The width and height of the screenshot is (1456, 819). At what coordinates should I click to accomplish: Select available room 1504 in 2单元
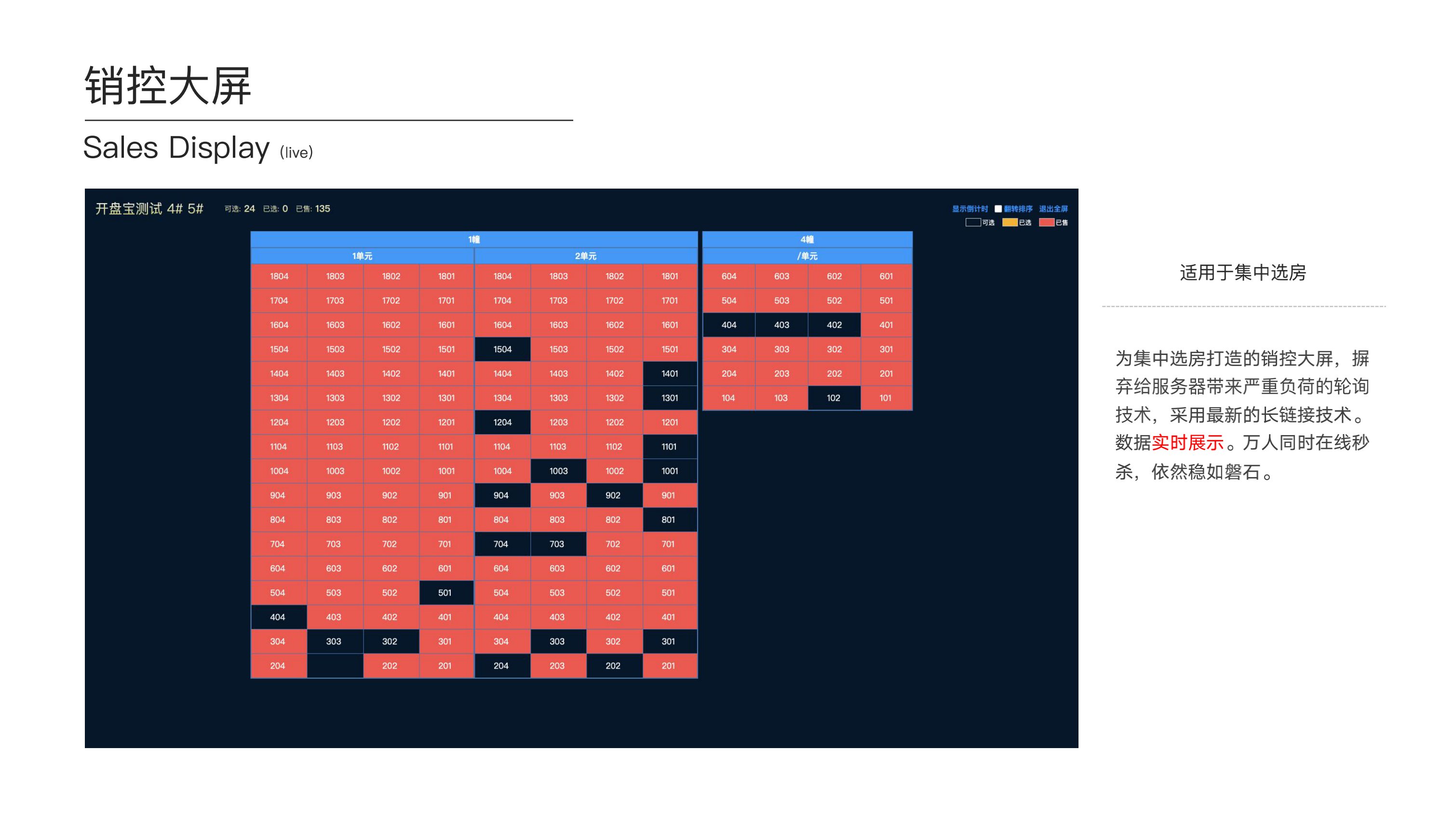(502, 350)
